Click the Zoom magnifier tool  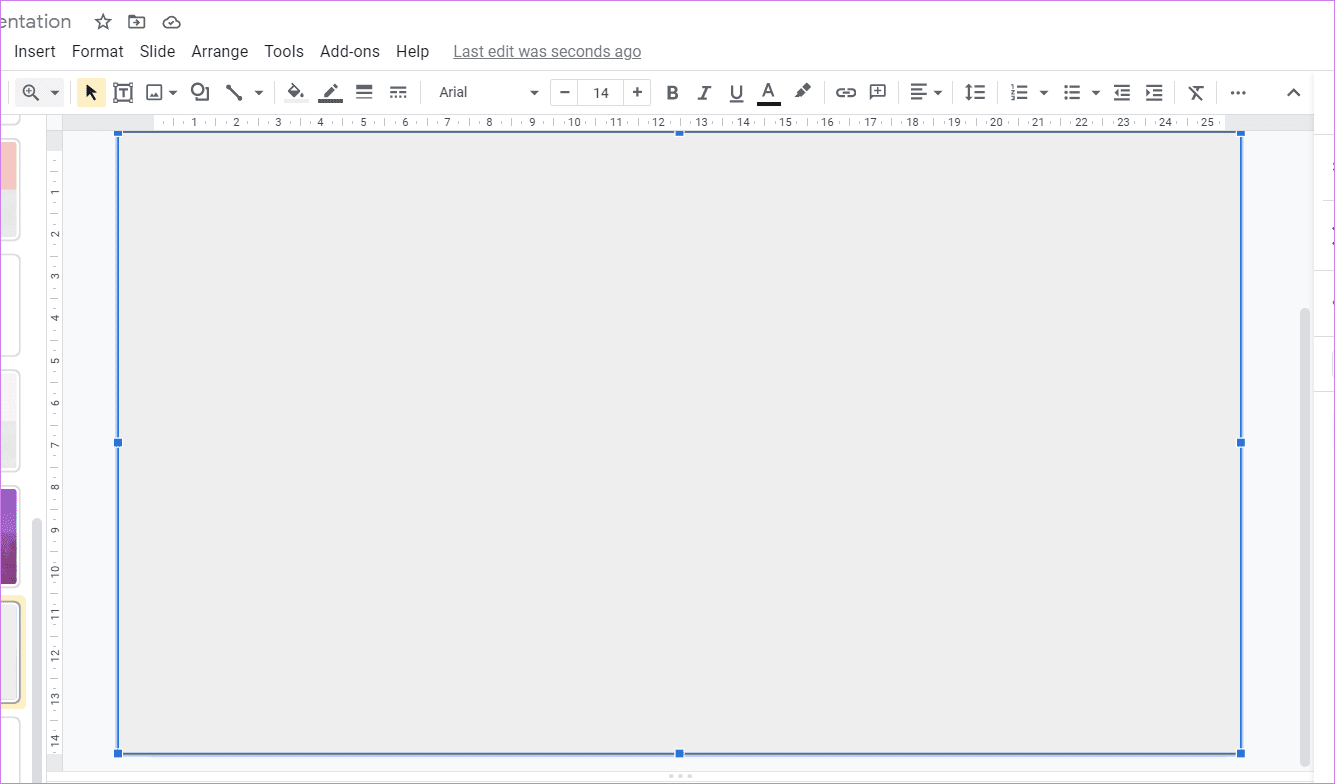(30, 92)
